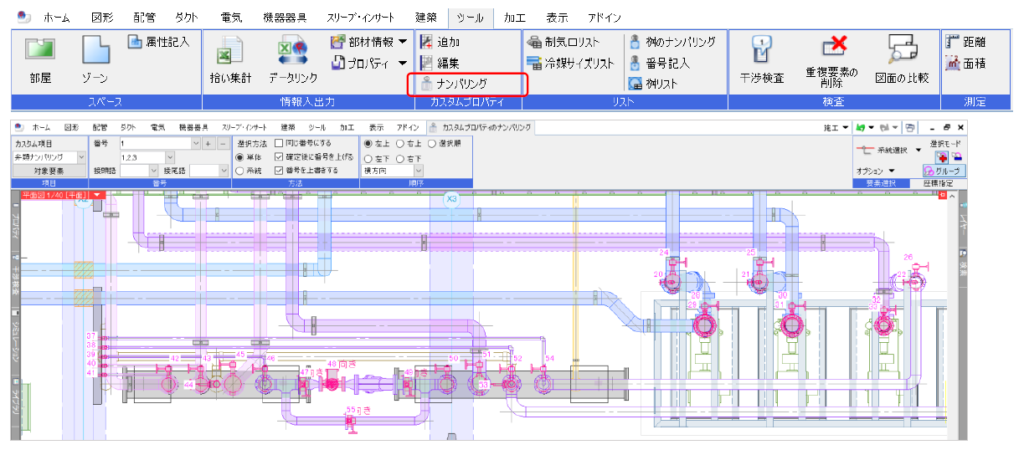
Task: Select the 系統 radio button
Action: tap(240, 170)
